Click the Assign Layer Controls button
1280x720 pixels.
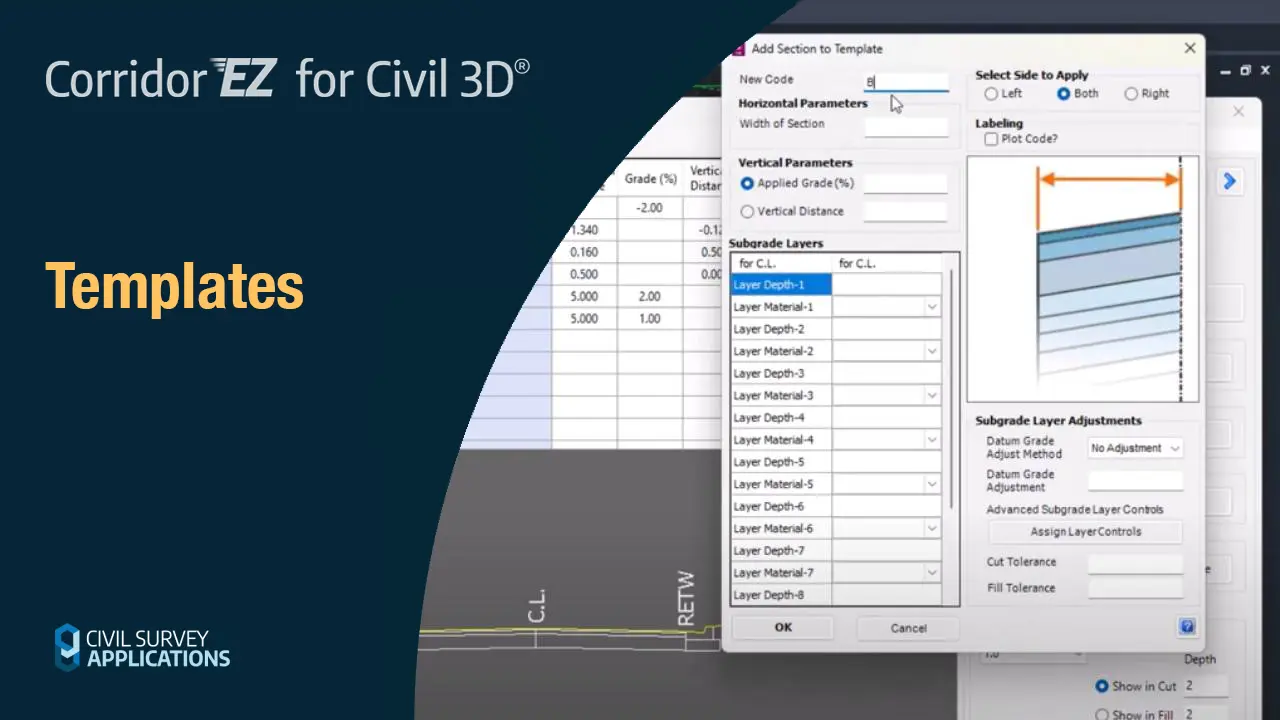(1085, 532)
